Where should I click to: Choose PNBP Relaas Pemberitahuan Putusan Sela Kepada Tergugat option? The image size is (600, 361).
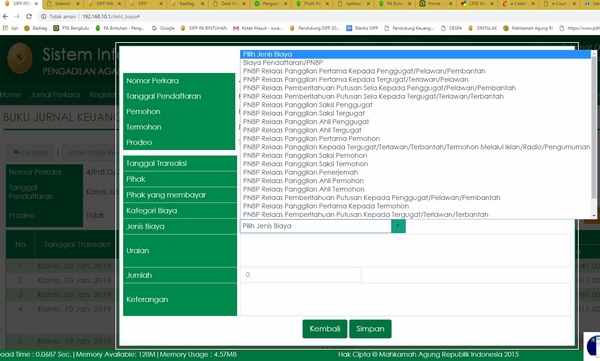pyautogui.click(x=416, y=96)
